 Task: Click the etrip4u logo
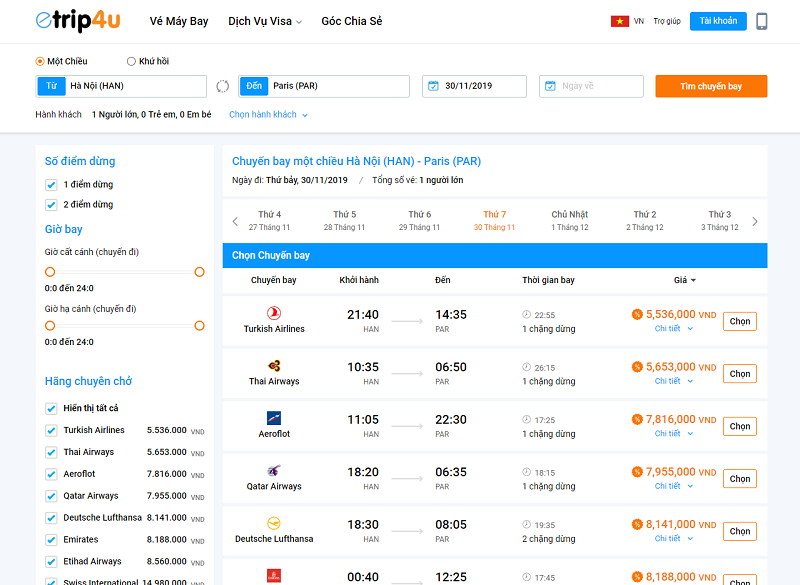coord(75,20)
